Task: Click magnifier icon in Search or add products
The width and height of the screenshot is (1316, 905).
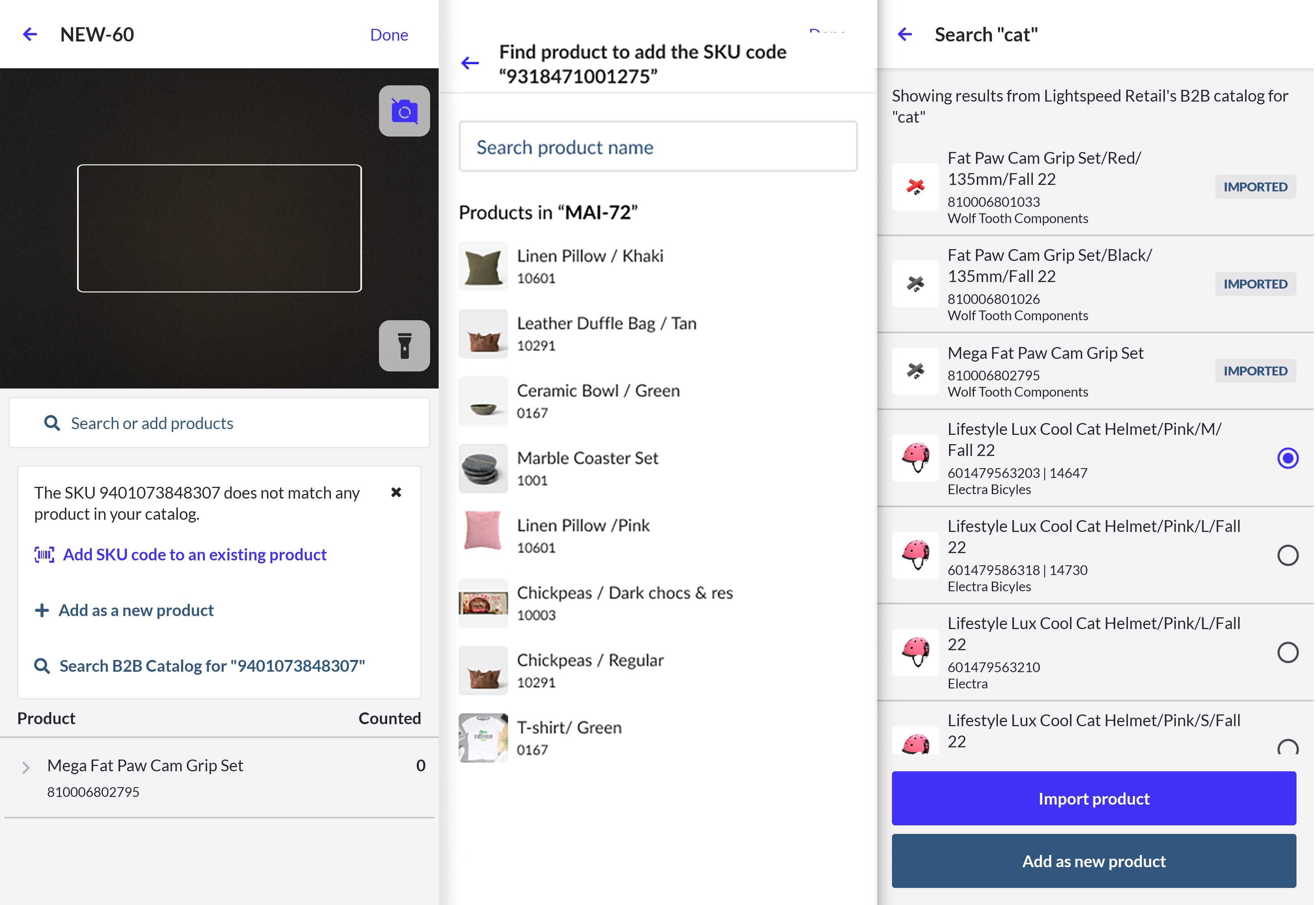Action: (52, 423)
